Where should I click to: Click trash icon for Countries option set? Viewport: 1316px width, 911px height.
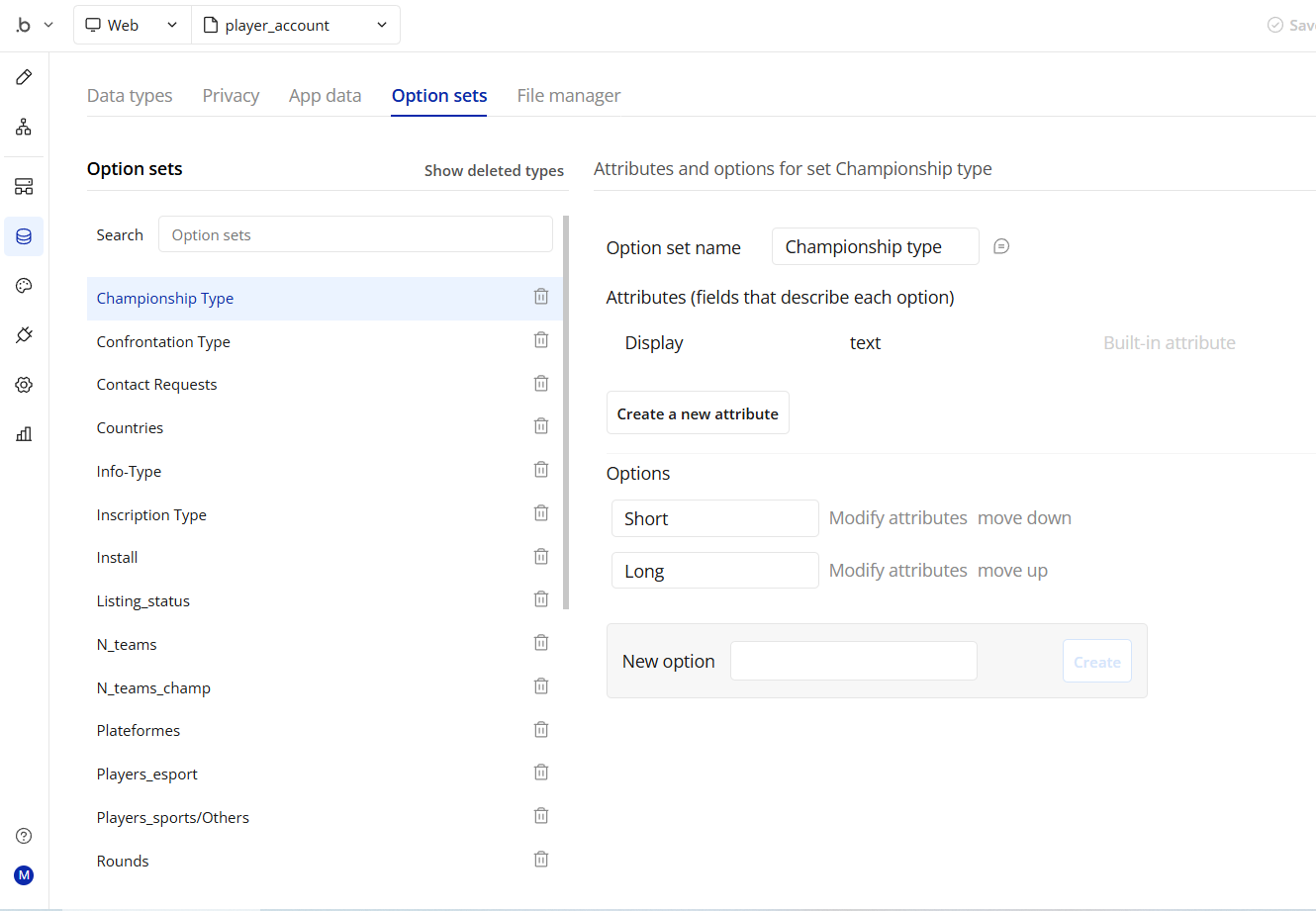pyautogui.click(x=541, y=426)
